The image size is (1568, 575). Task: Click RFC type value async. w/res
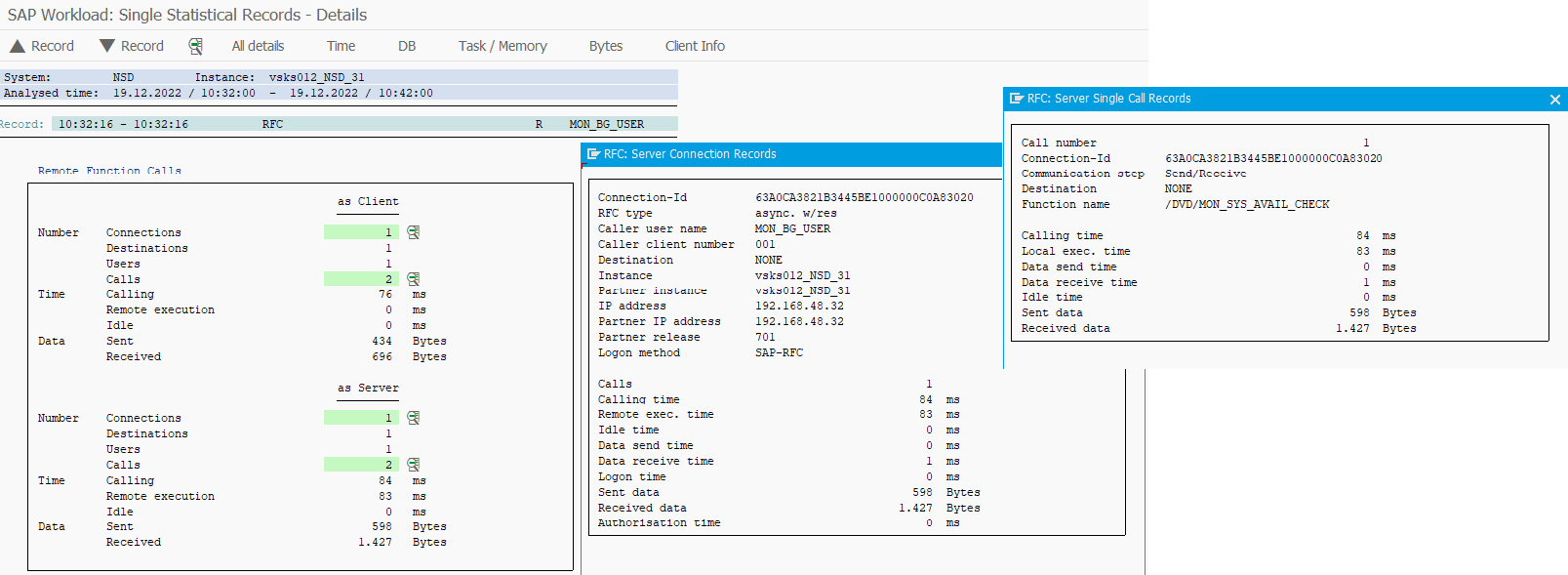795,213
